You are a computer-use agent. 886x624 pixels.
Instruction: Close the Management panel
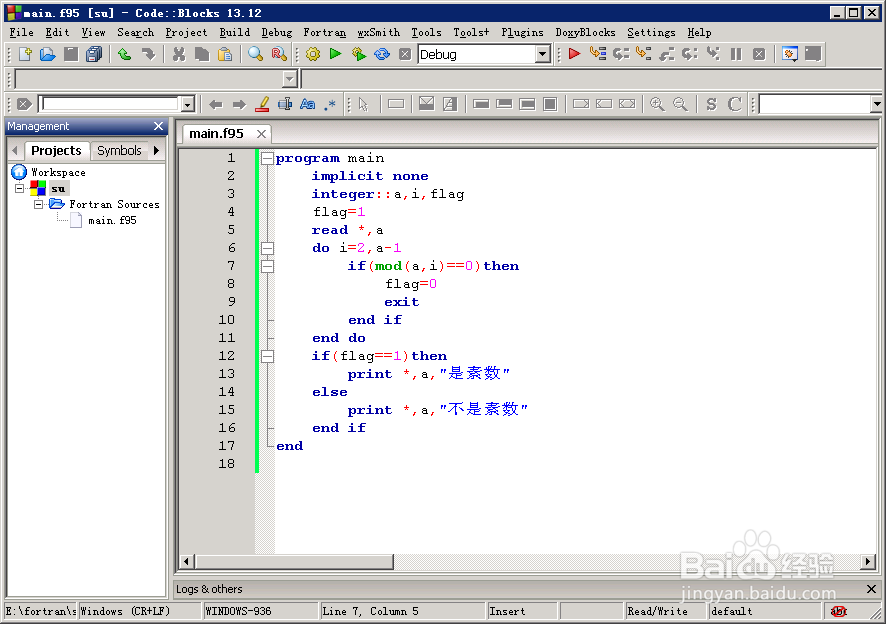[158, 126]
